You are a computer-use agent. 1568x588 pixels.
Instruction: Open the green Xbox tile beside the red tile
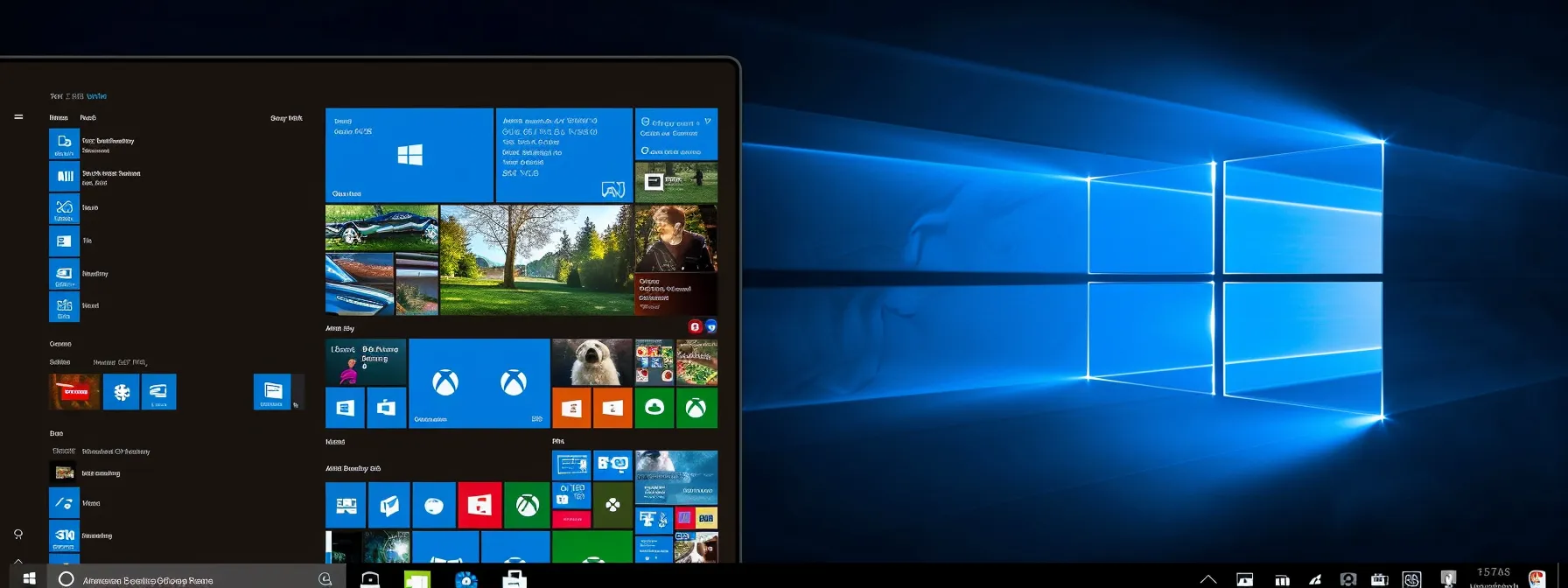(527, 505)
